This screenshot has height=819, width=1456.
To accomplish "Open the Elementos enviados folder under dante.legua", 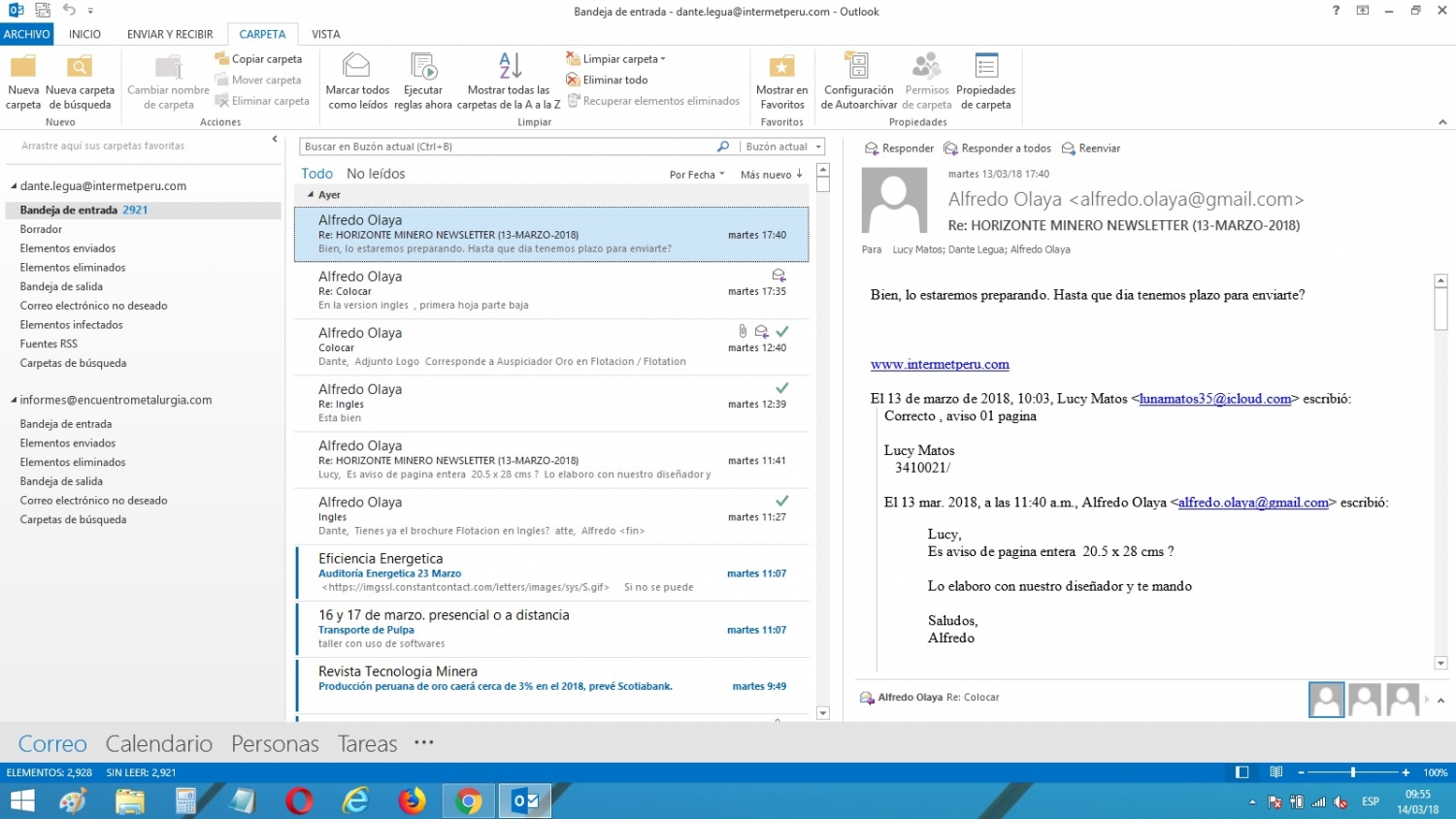I will (68, 248).
